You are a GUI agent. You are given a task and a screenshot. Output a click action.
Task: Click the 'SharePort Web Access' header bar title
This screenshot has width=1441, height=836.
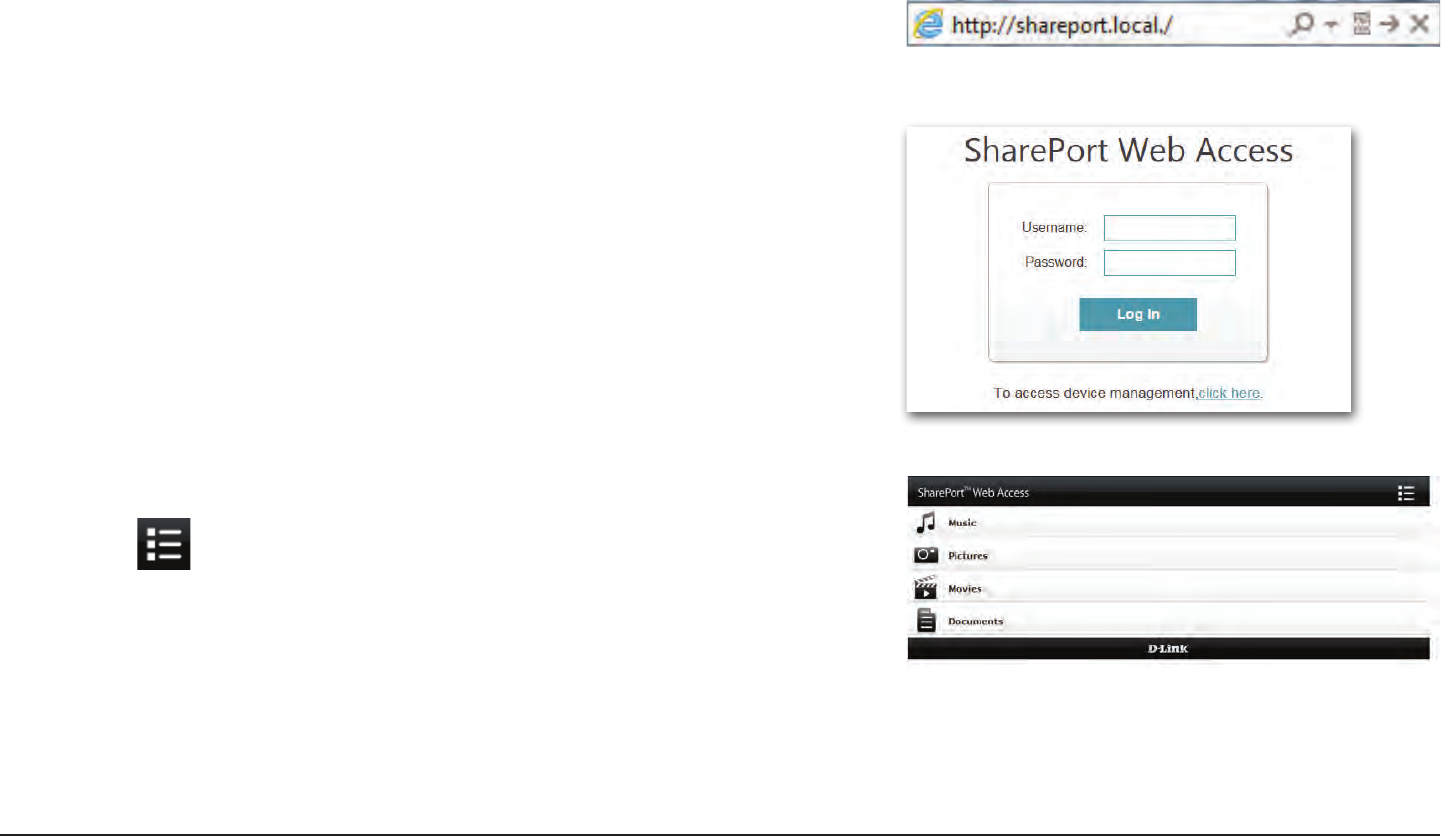[x=973, y=492]
